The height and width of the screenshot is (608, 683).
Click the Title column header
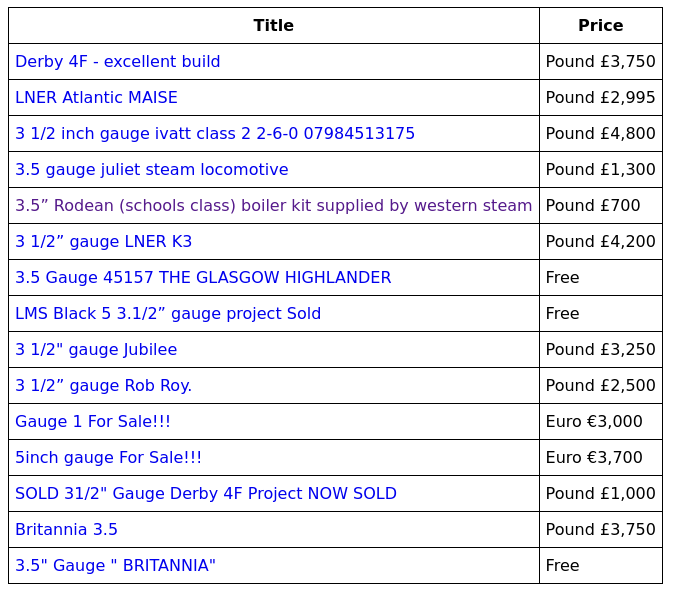(273, 26)
